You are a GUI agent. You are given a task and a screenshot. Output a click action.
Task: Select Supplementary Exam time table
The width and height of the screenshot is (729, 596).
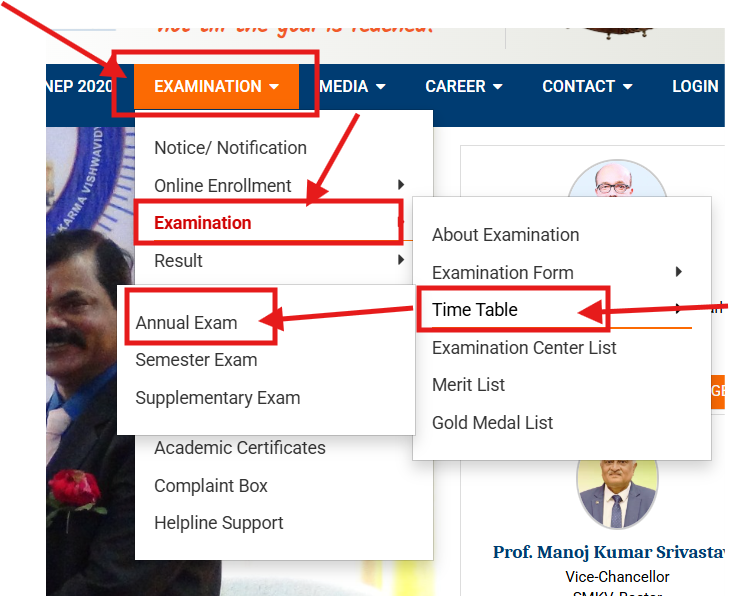tap(218, 398)
